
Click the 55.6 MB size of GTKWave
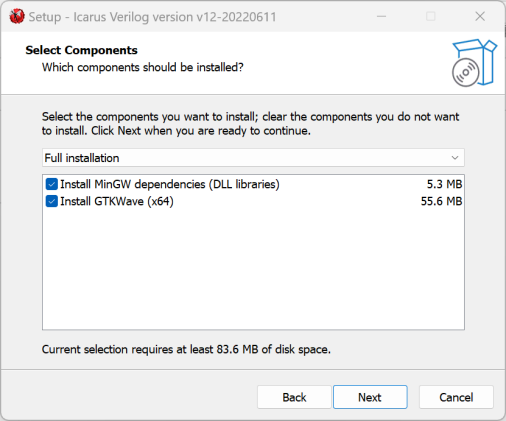441,201
